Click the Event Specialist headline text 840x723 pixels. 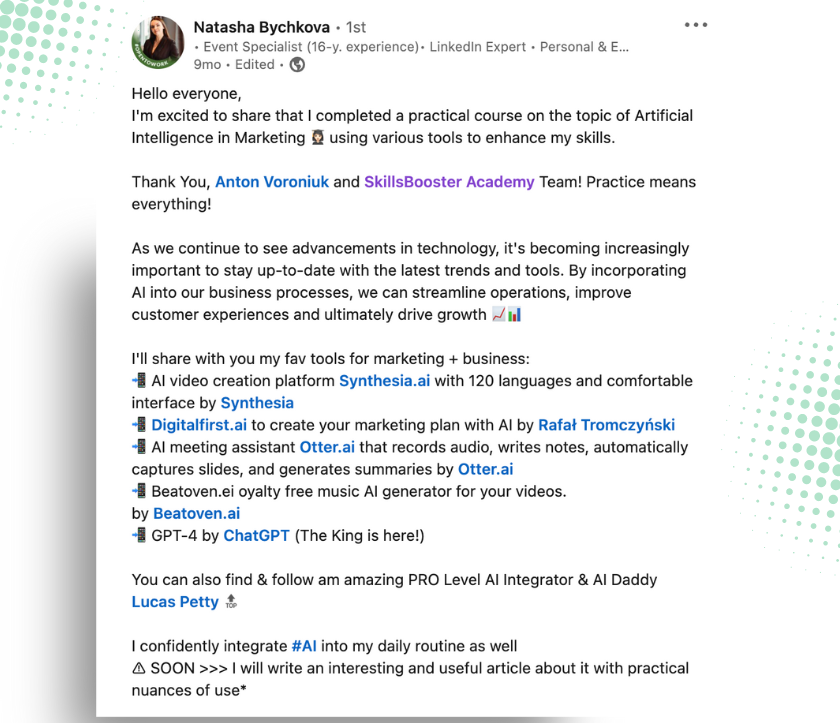tap(306, 46)
